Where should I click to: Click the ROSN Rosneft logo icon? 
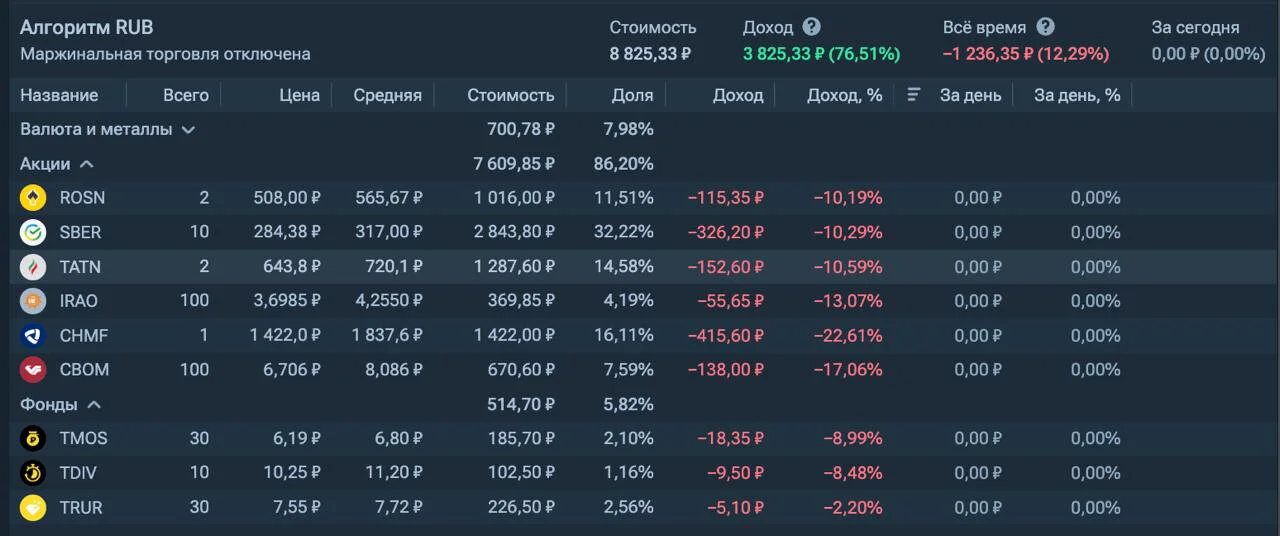(x=33, y=198)
